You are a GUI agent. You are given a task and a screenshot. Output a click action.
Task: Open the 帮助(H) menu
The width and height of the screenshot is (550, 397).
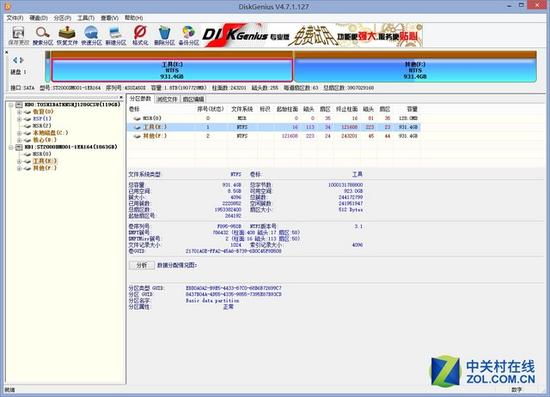[x=134, y=18]
